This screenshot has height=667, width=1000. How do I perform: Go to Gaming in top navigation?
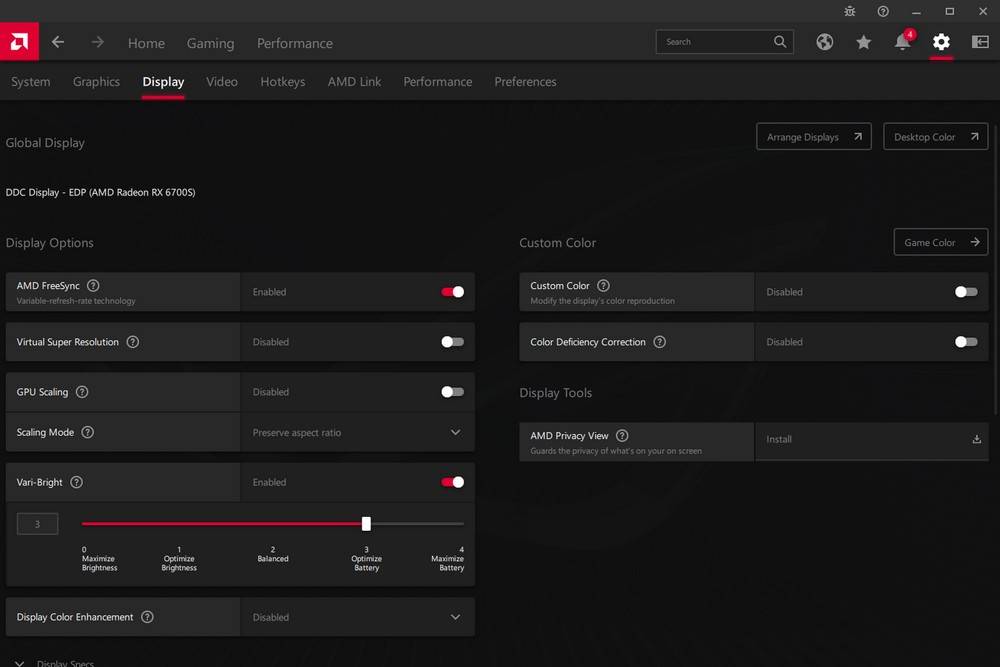pyautogui.click(x=210, y=43)
